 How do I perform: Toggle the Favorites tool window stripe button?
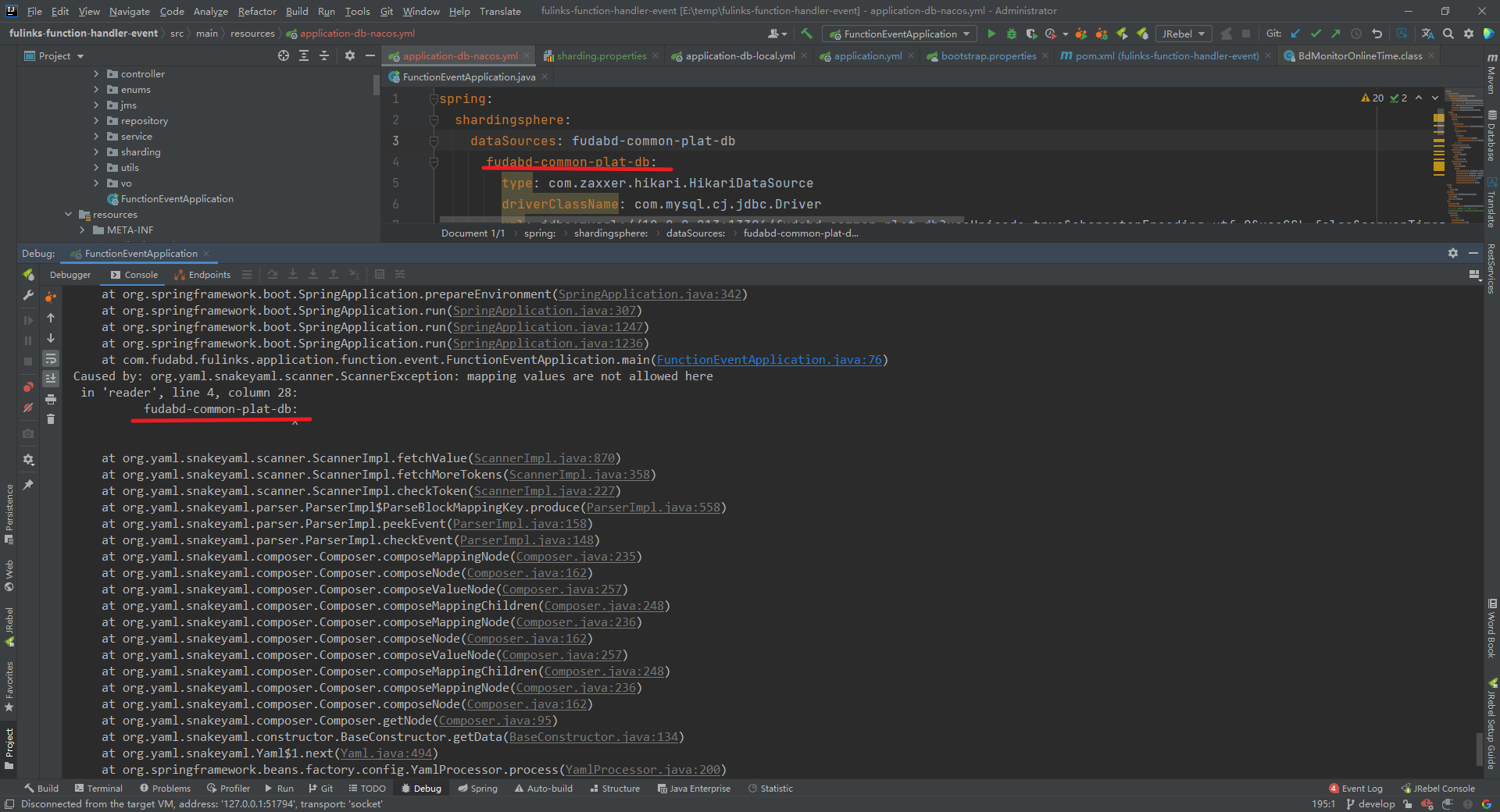9,687
